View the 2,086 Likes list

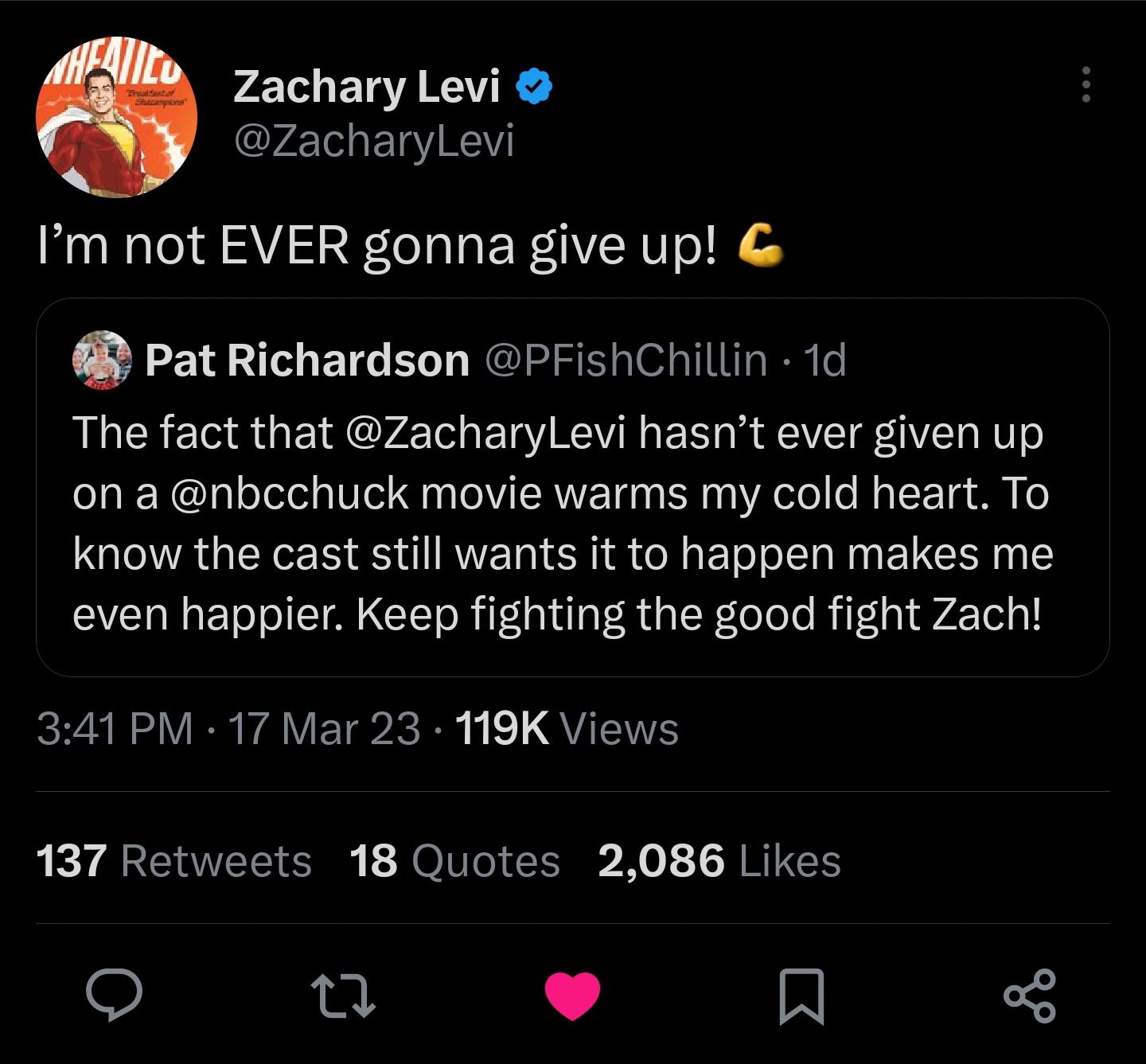point(719,861)
